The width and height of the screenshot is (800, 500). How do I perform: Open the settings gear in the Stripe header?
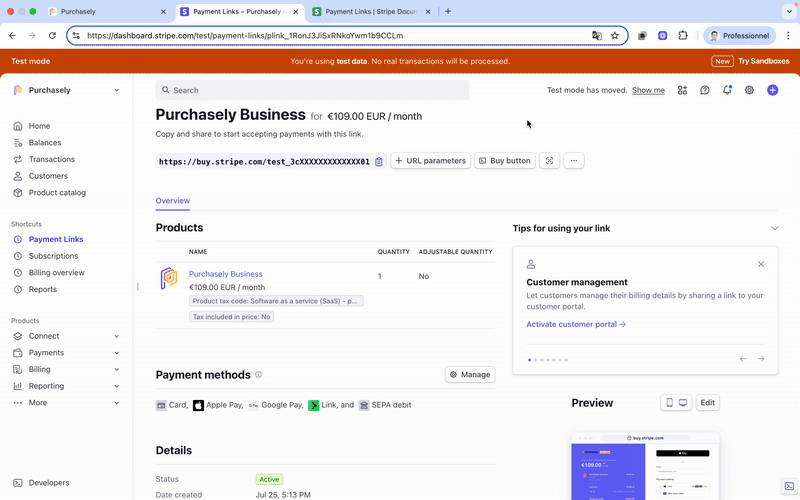point(749,90)
